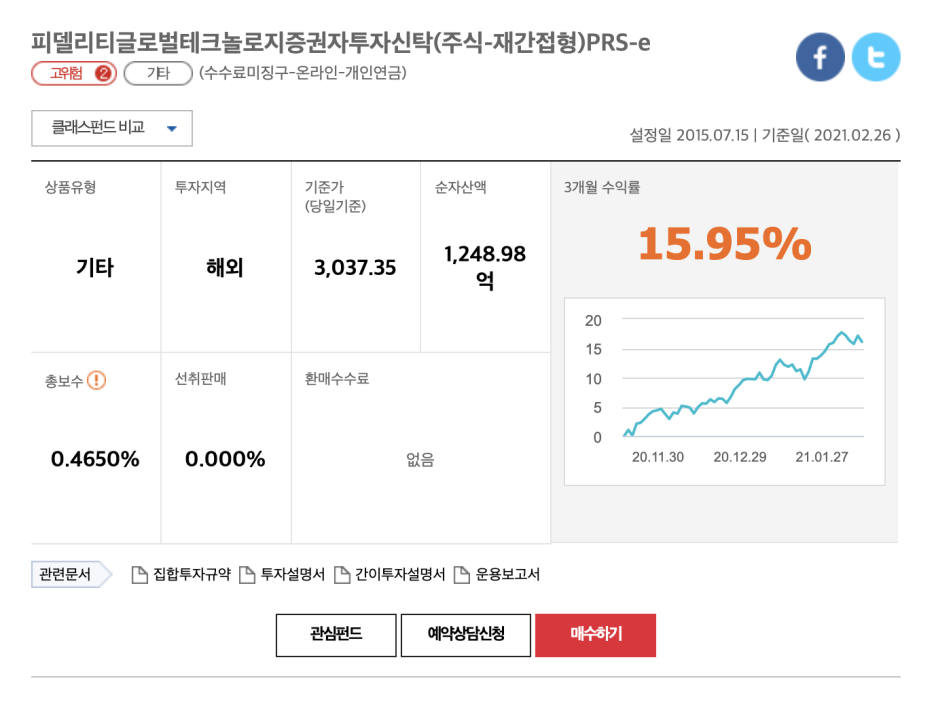Select the 15.95% return value
The width and height of the screenshot is (936, 702).
(x=725, y=244)
